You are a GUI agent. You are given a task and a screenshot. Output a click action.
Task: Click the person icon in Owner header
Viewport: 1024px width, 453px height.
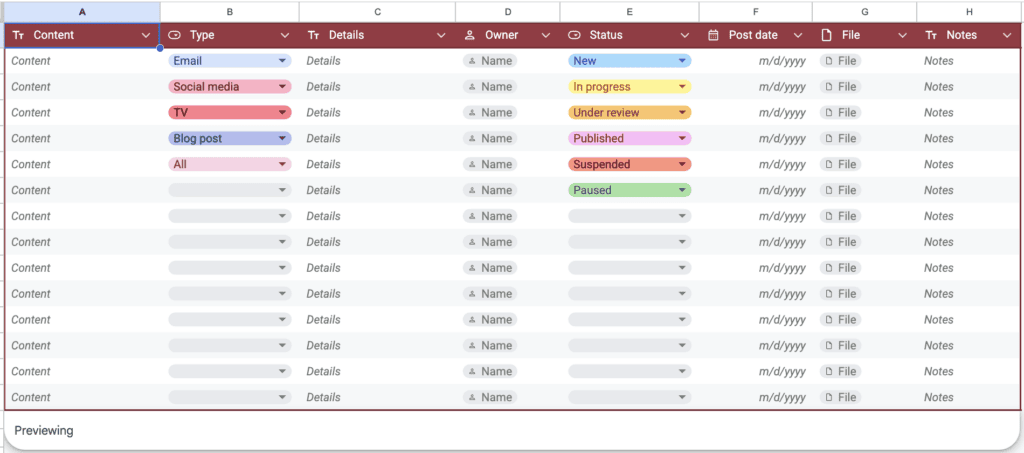(x=470, y=35)
